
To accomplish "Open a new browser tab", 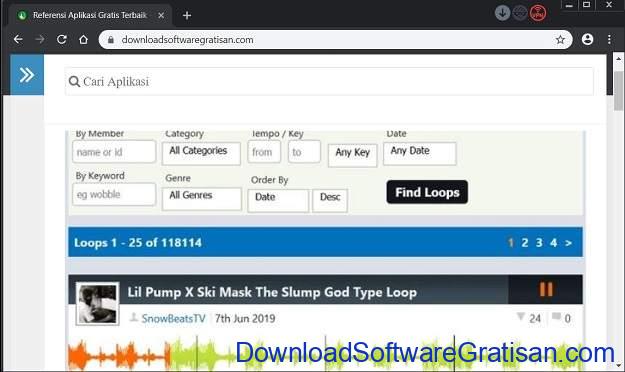I will click(x=187, y=16).
